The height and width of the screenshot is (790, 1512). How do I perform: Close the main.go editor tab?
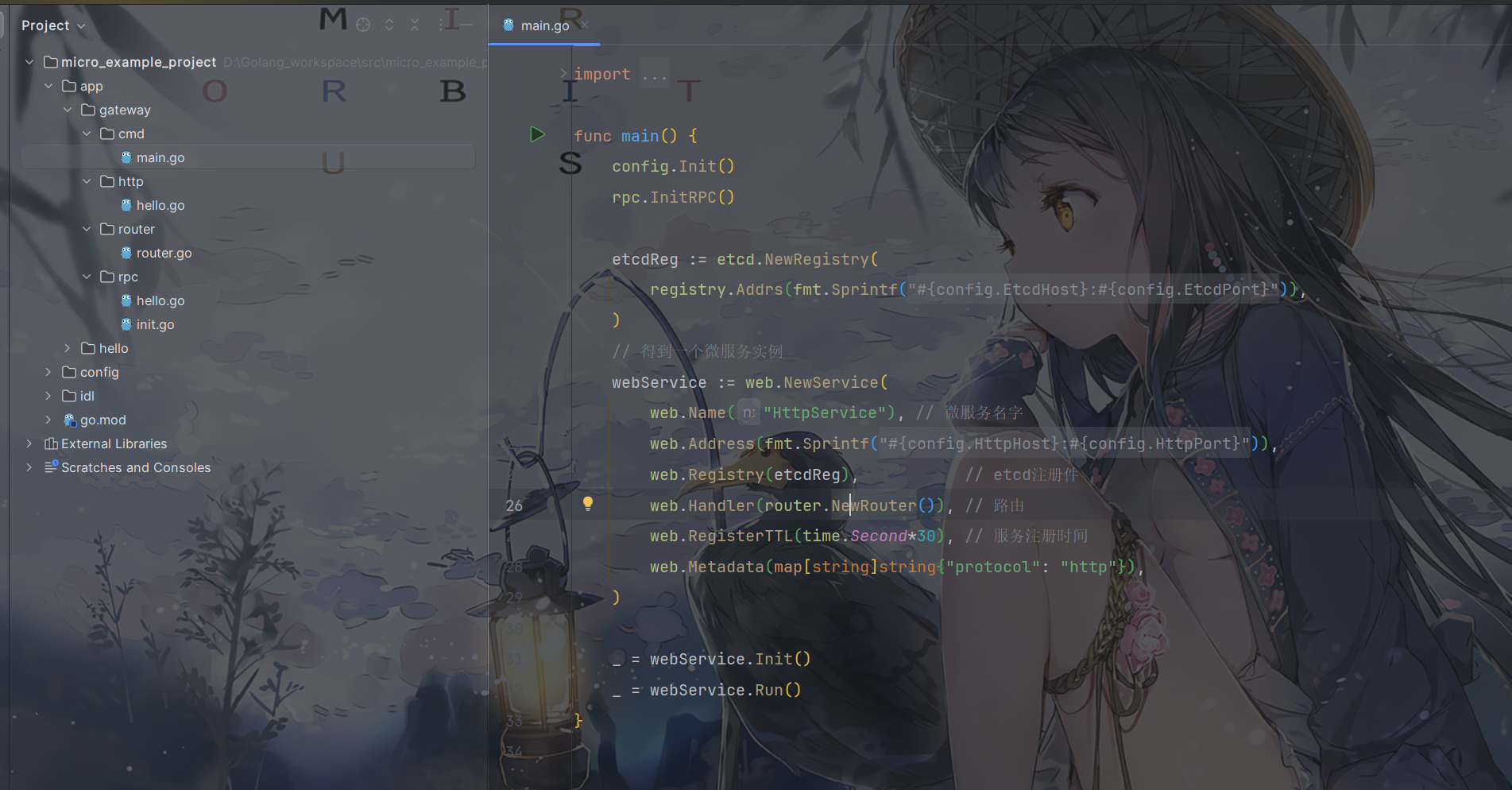[x=586, y=25]
